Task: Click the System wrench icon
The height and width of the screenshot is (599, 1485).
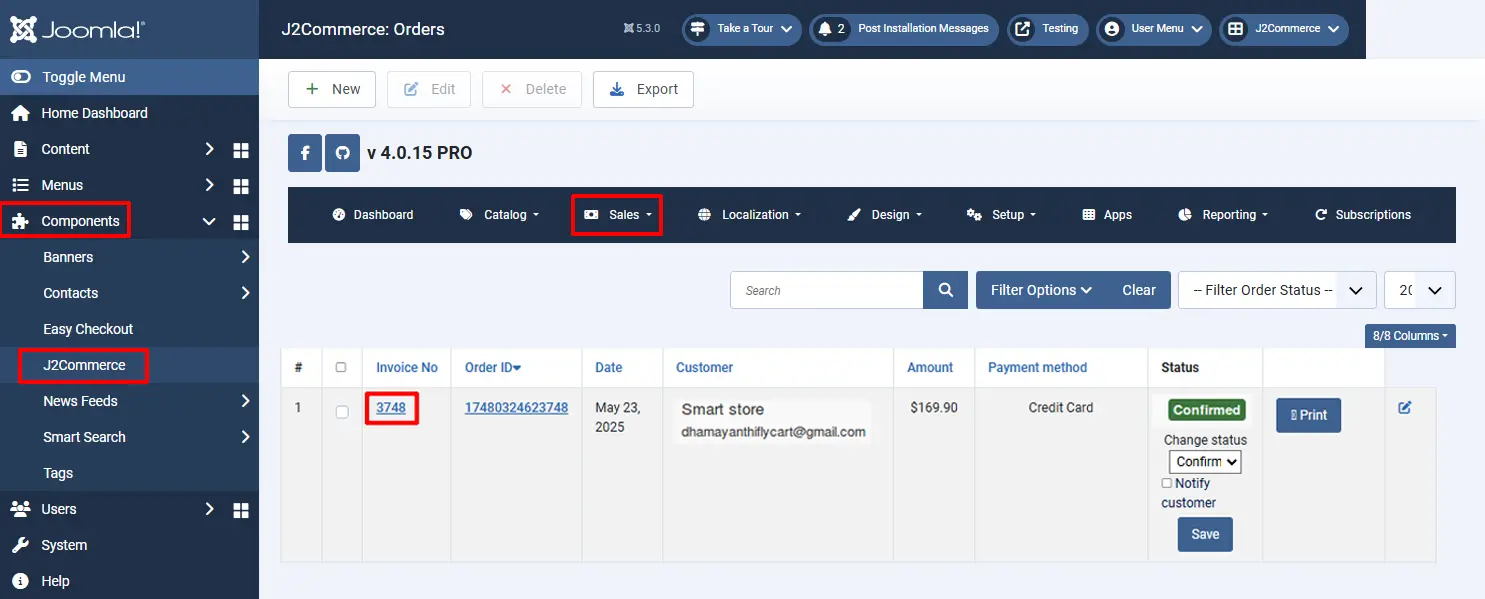Action: click(x=20, y=545)
